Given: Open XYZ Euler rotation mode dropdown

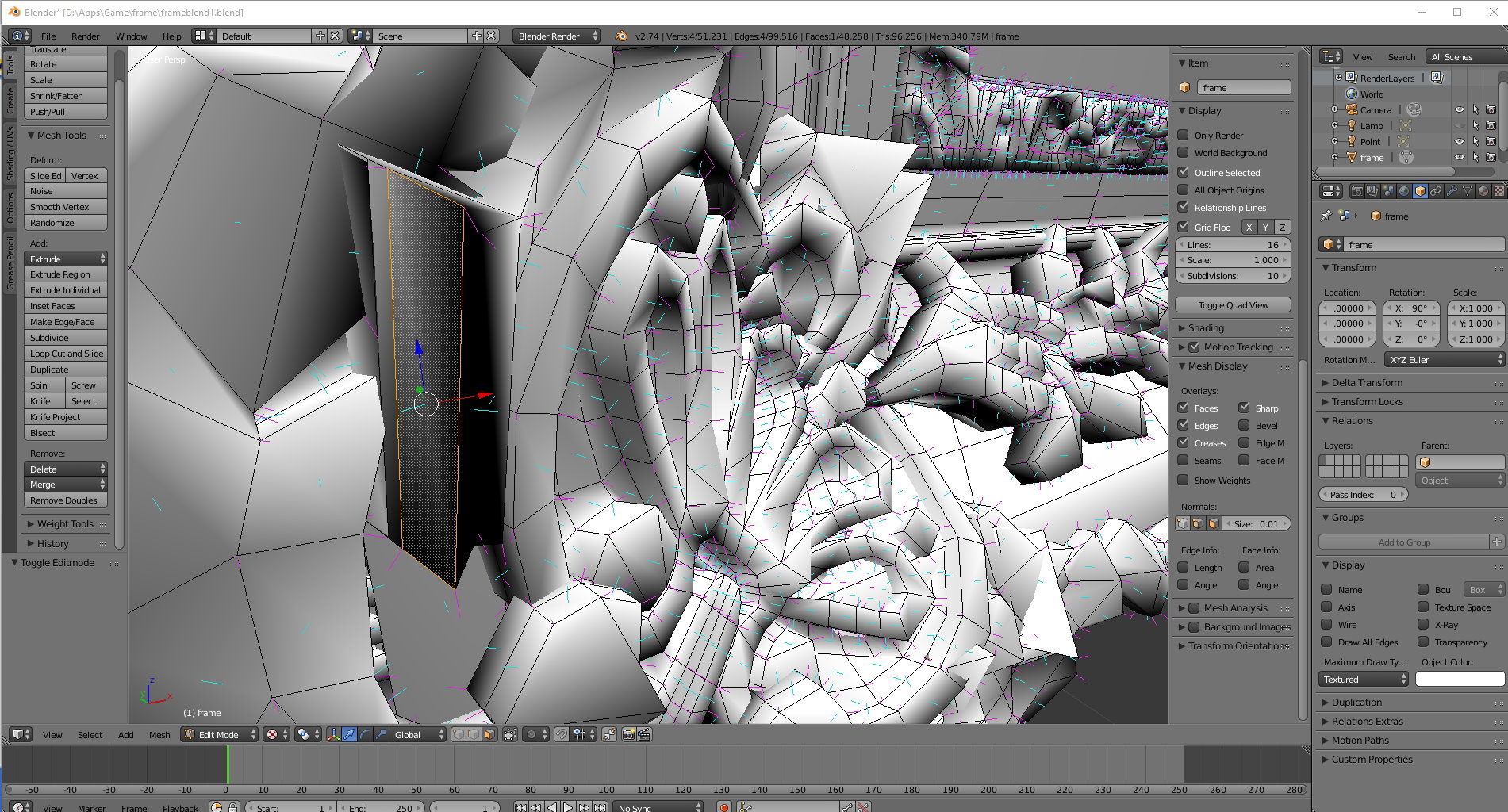Looking at the screenshot, I should click(x=1445, y=360).
